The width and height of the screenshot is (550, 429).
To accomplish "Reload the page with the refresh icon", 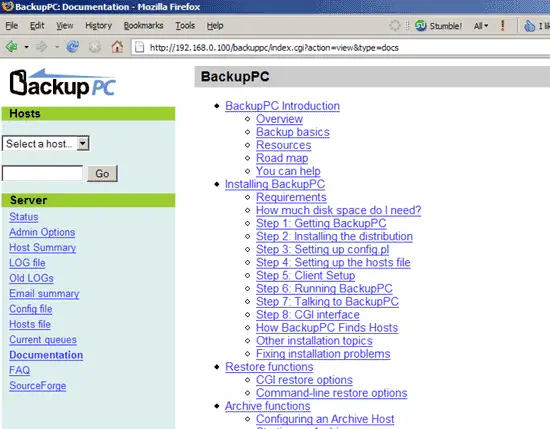I will click(73, 46).
